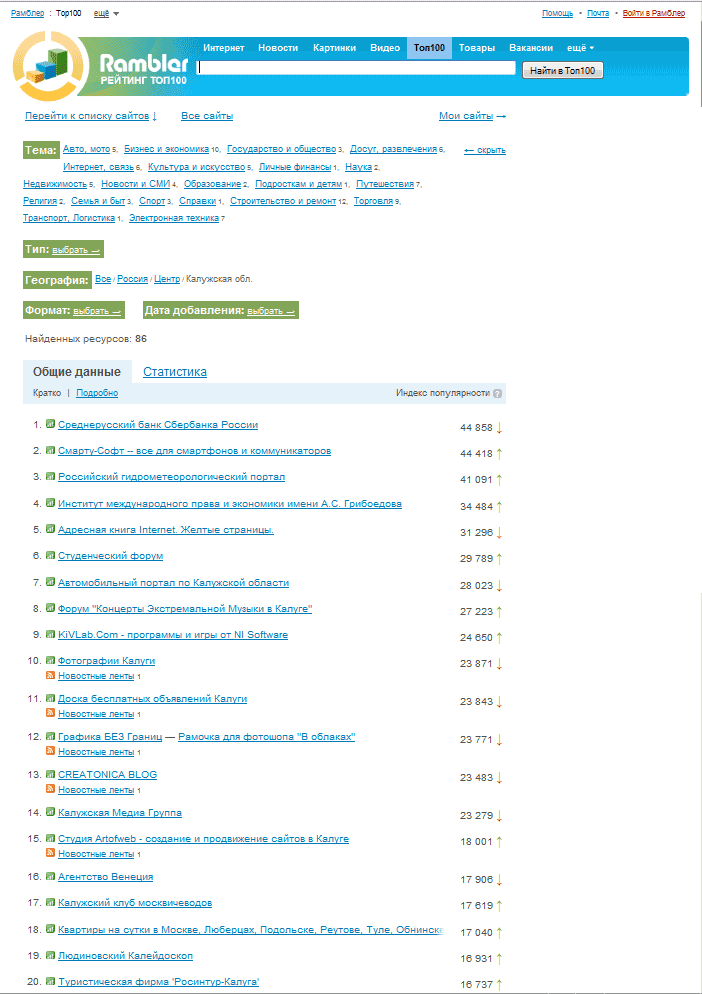
Task: Click stats icon next to Российский гидрометеорологический портал
Action: (51, 476)
